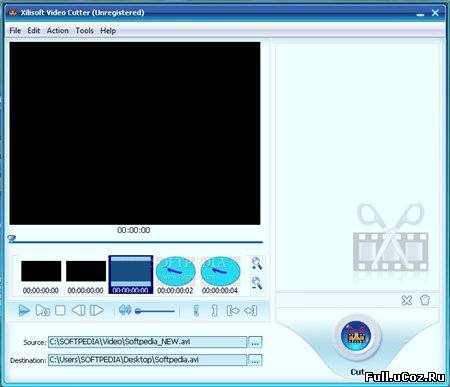Image resolution: width=450 pixels, height=387 pixels.
Task: Browse for Destination file
Action: (255, 360)
